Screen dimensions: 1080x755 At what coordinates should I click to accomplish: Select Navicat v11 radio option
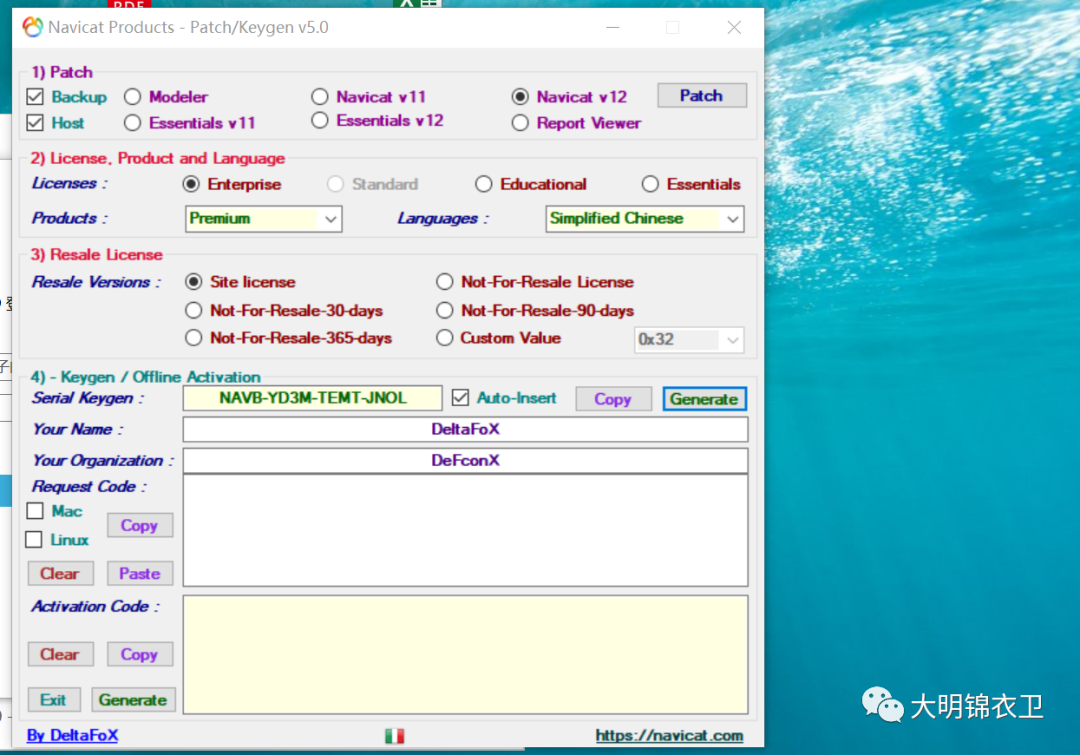(320, 96)
